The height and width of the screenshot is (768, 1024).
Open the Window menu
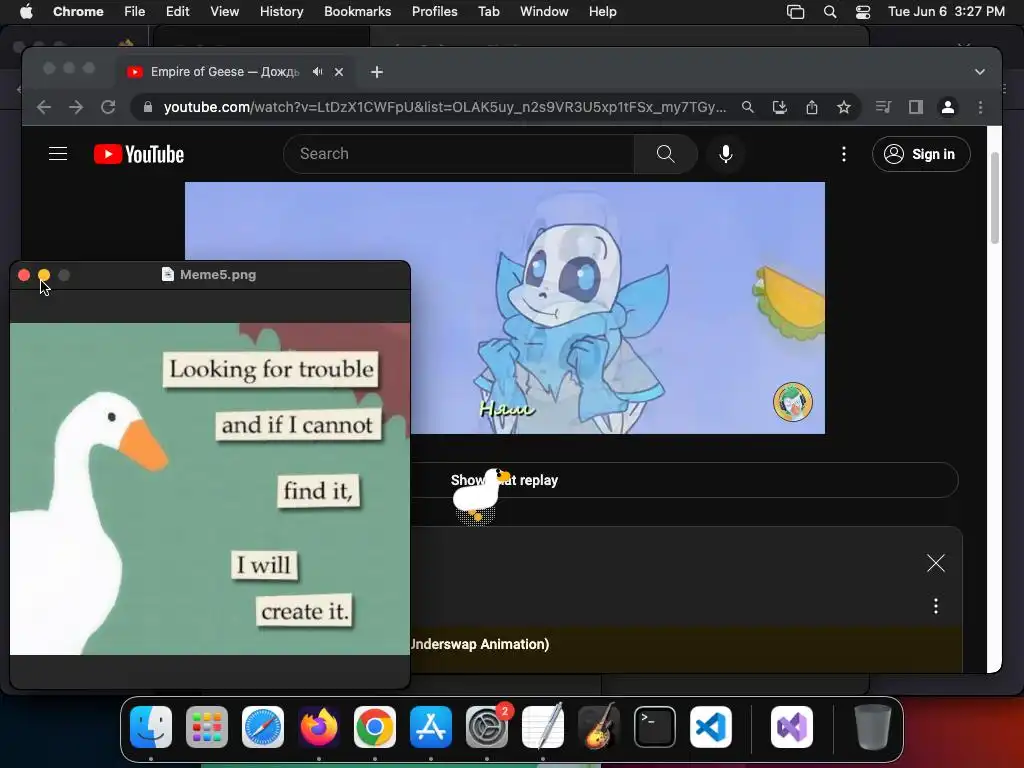tap(544, 12)
